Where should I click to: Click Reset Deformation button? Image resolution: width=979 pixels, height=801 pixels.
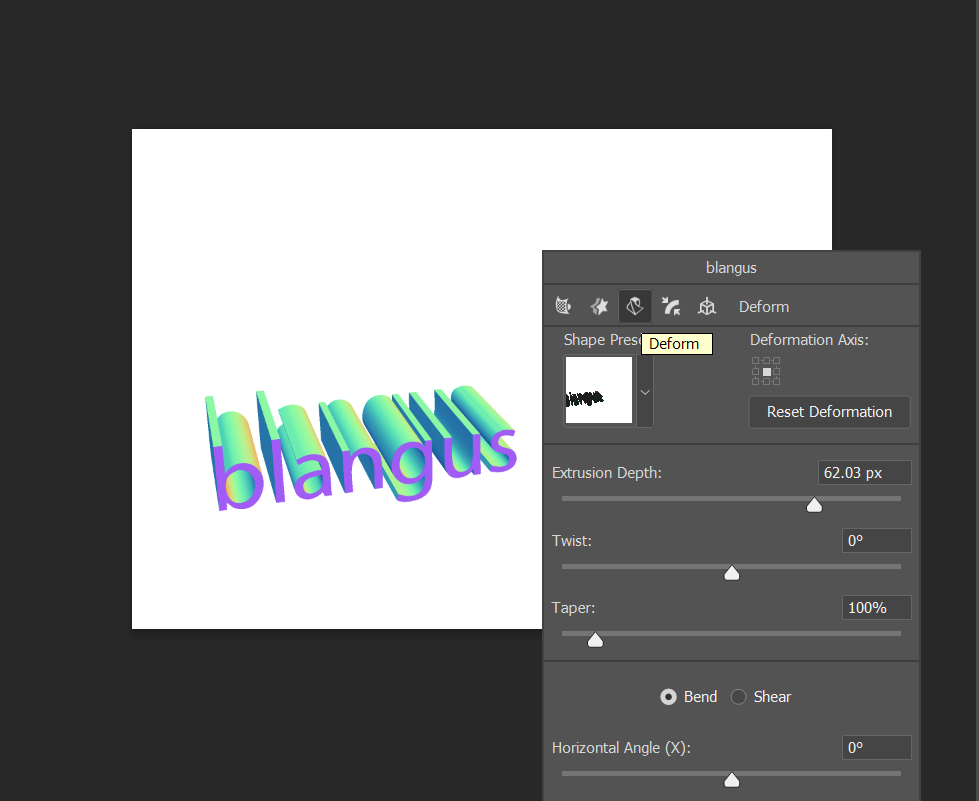tap(829, 412)
